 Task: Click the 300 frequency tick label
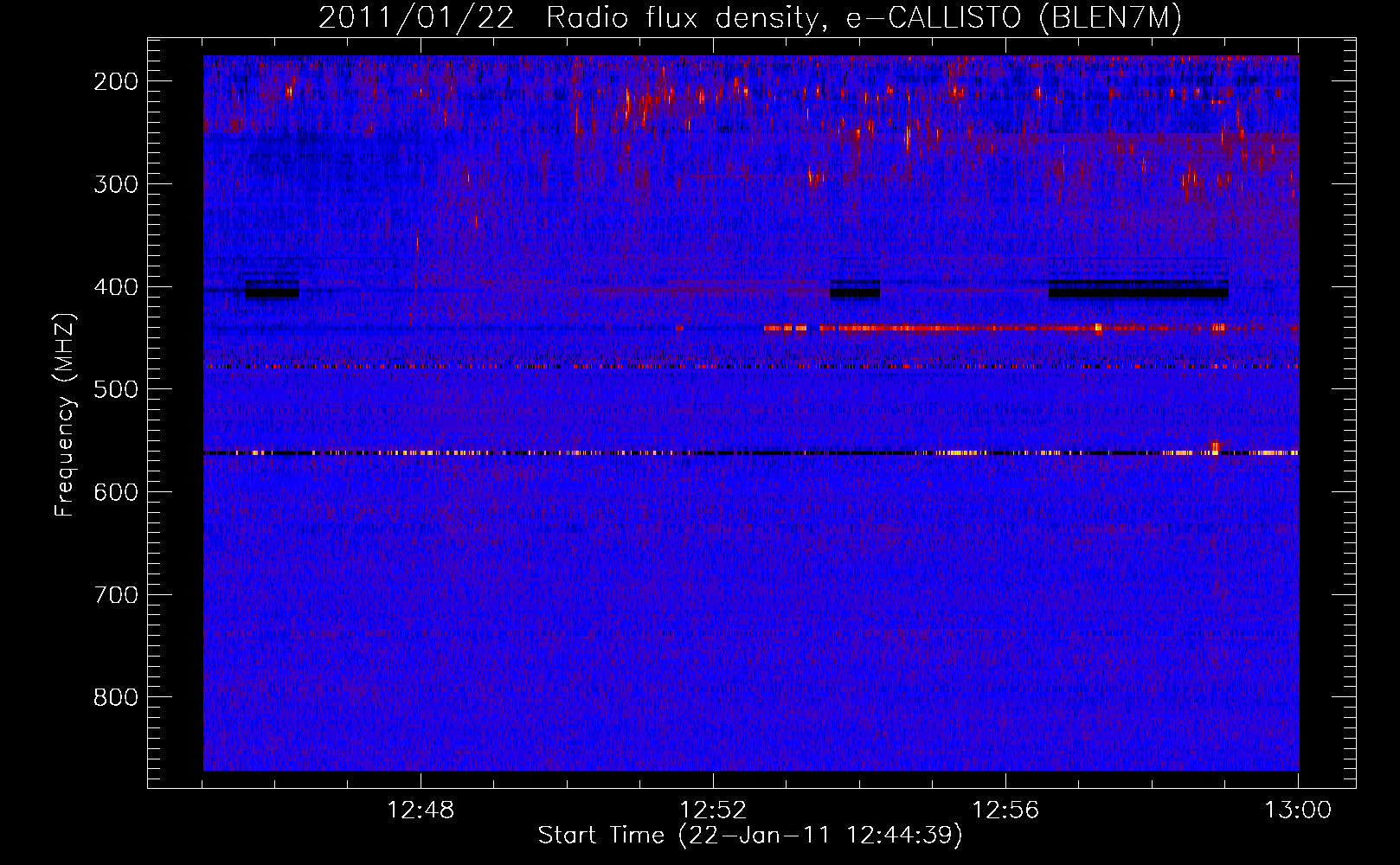[116, 184]
